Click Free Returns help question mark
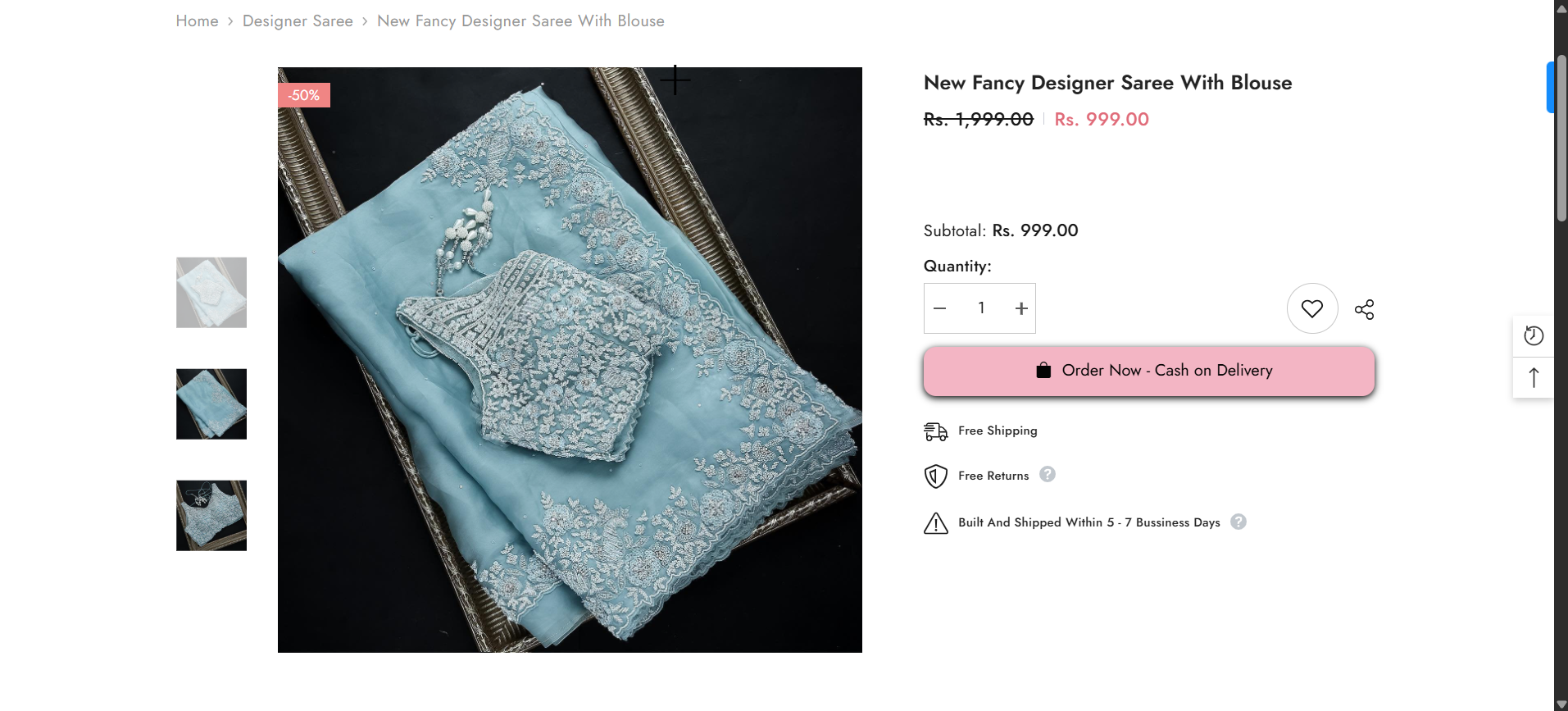 tap(1047, 474)
